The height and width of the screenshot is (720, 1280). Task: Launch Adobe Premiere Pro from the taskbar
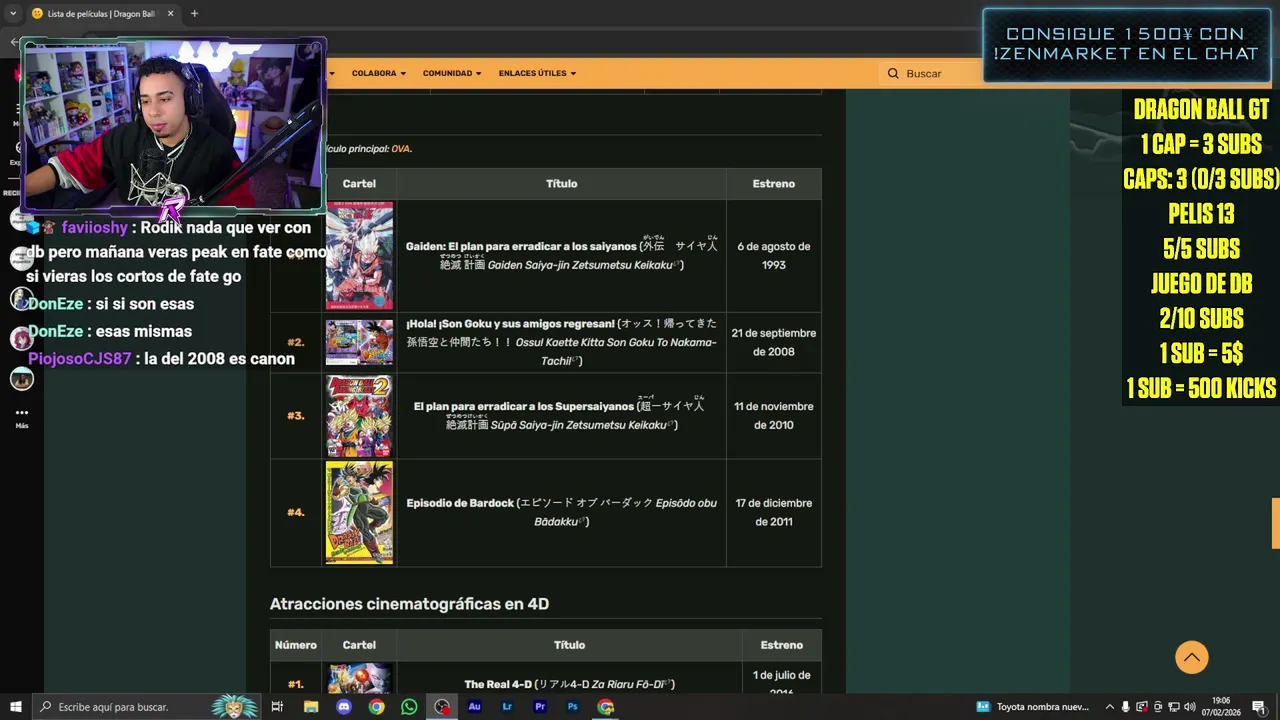click(x=540, y=707)
